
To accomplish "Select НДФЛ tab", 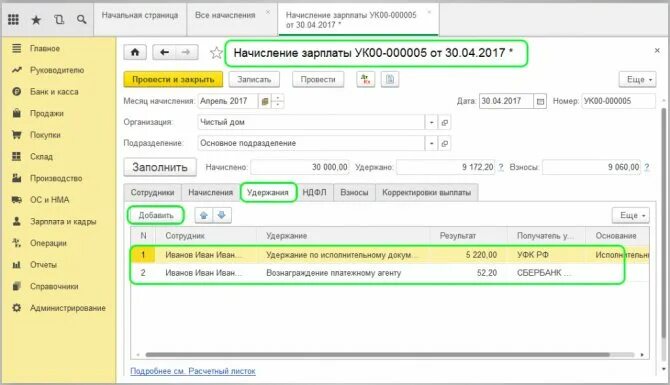I will click(314, 193).
